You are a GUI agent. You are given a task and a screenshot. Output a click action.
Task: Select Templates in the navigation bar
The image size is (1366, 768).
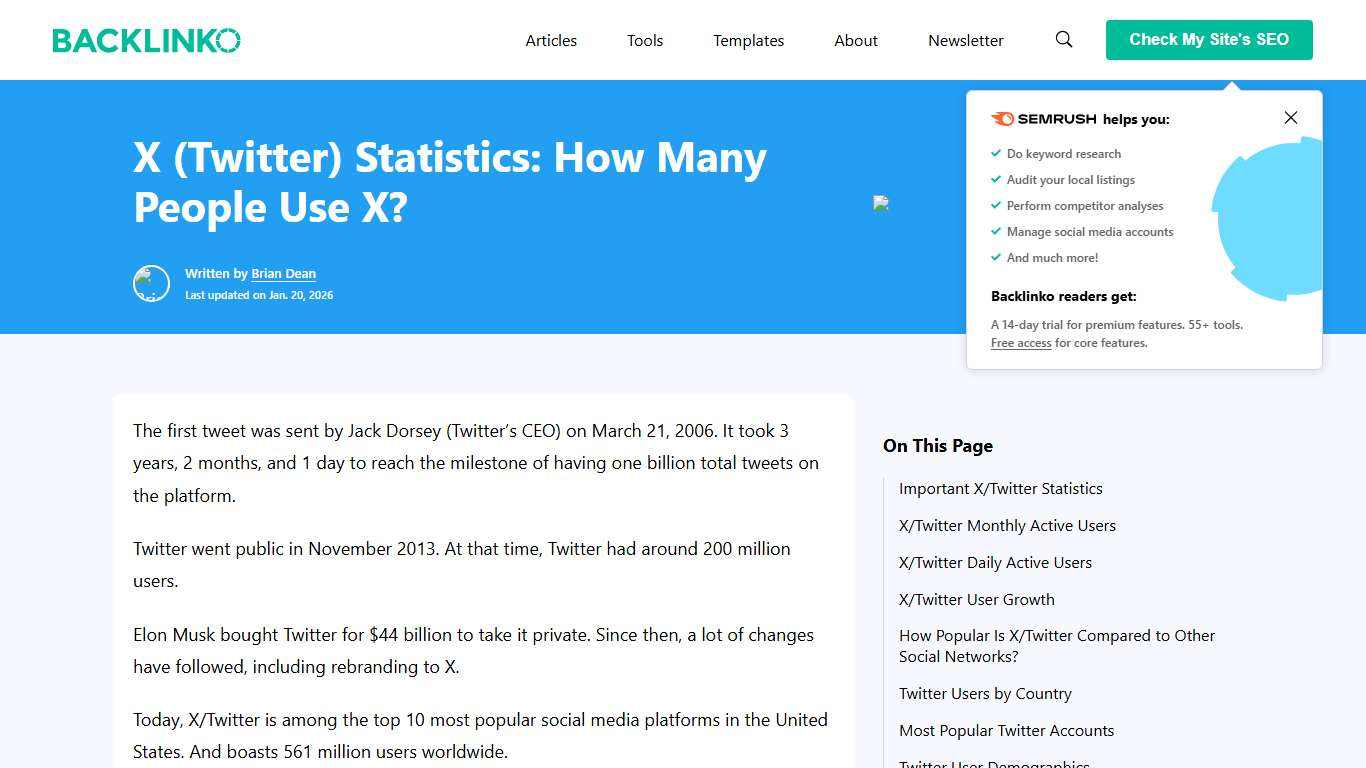coord(748,40)
